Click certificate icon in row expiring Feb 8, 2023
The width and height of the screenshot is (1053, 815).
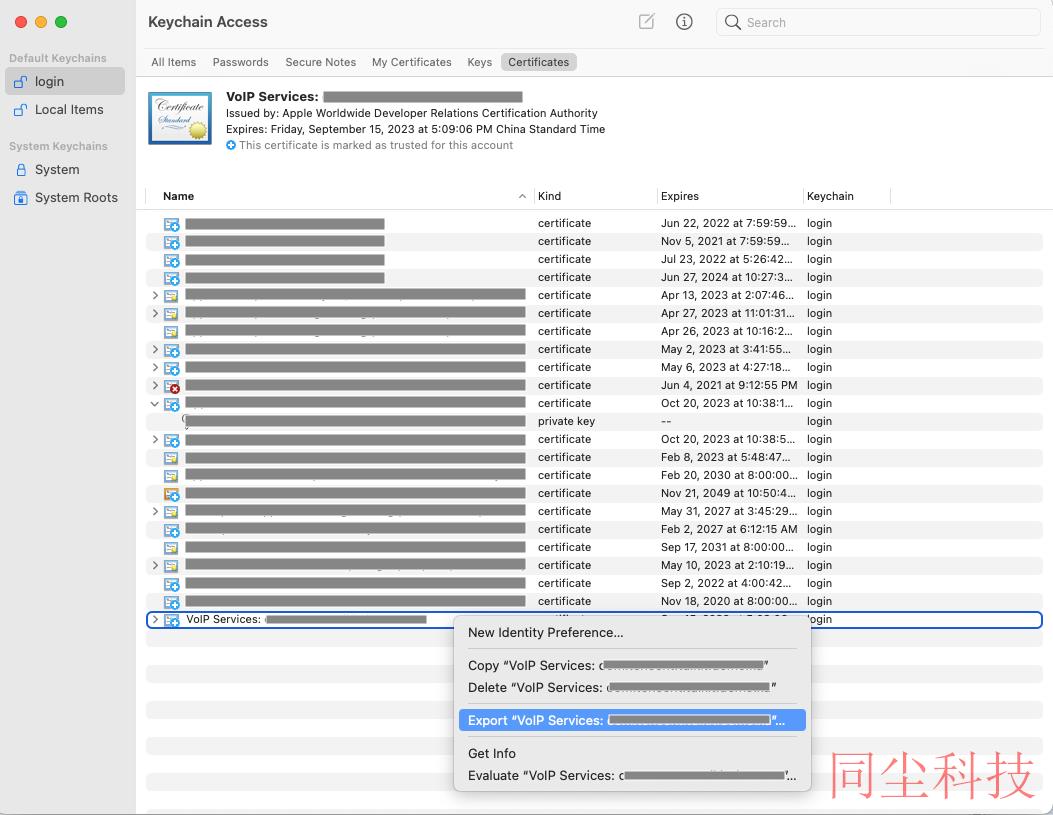[x=171, y=458]
